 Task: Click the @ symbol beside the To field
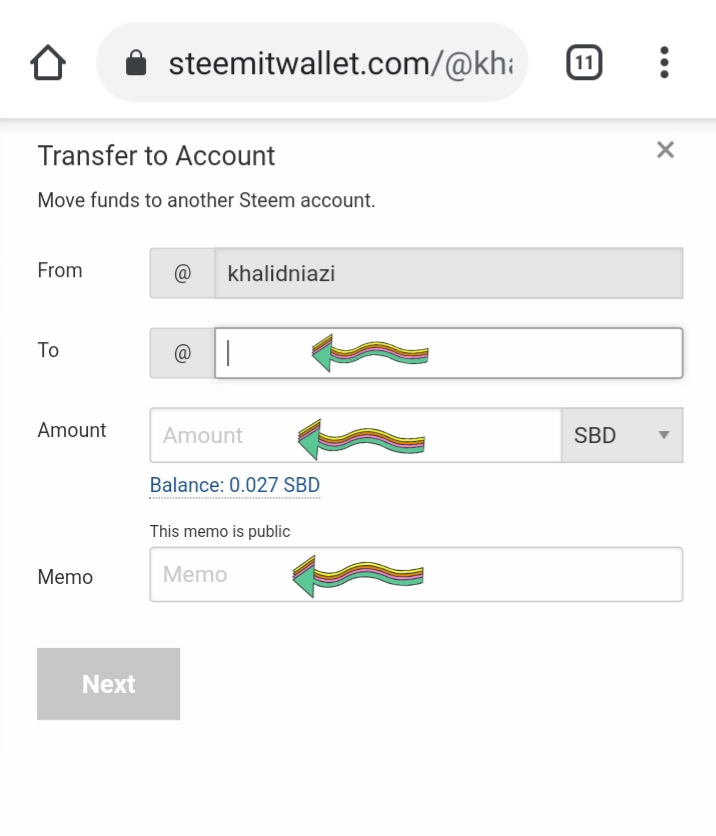coord(182,354)
